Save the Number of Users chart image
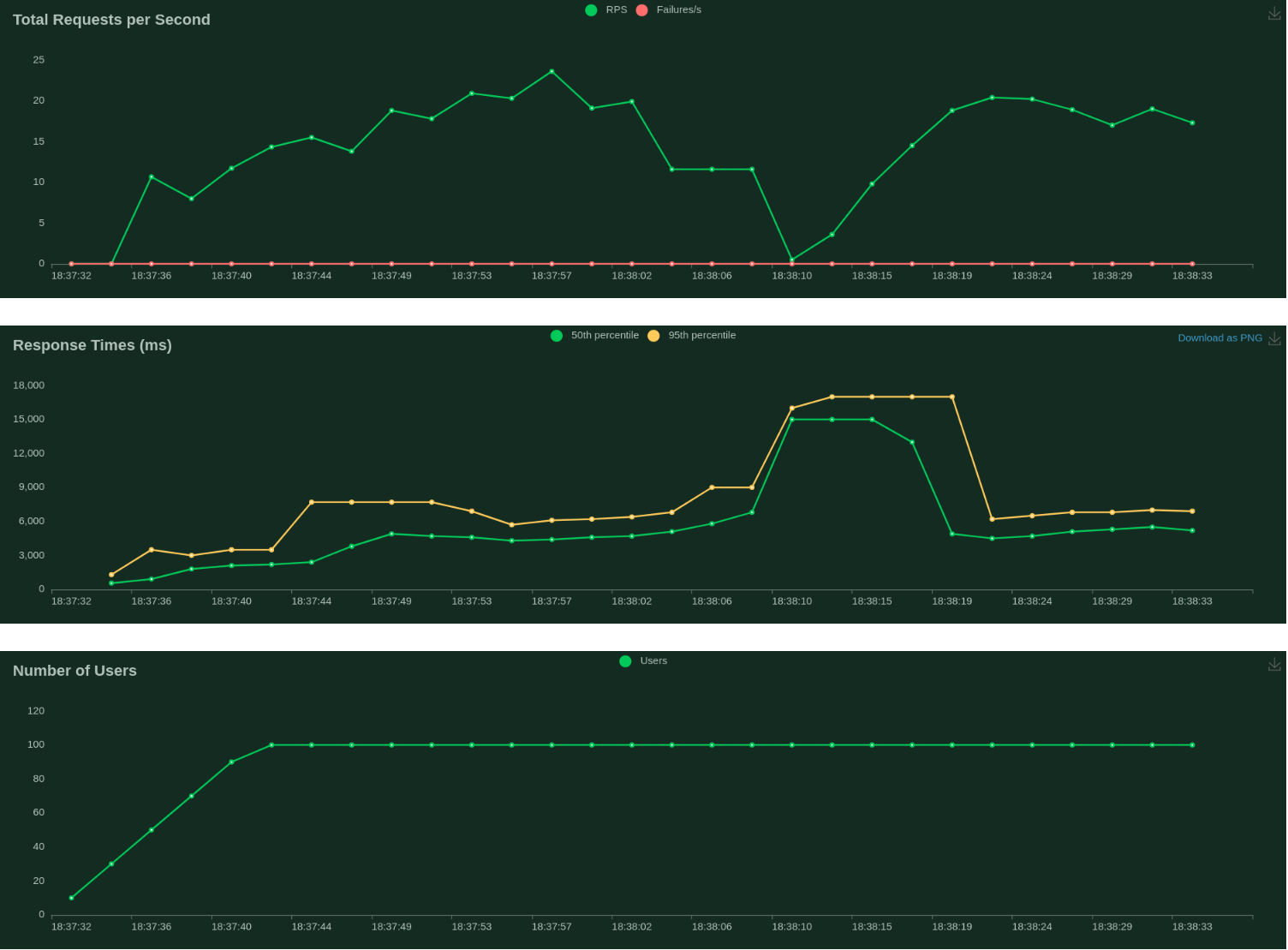This screenshot has width=1288, height=950. 1274,665
